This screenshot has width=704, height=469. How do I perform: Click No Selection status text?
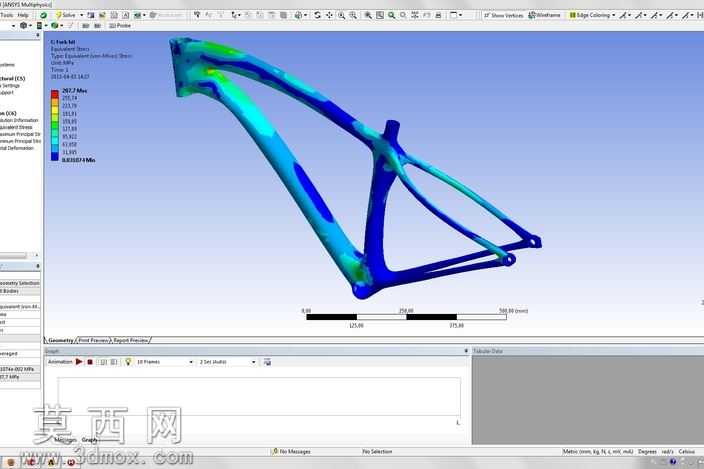coord(377,451)
